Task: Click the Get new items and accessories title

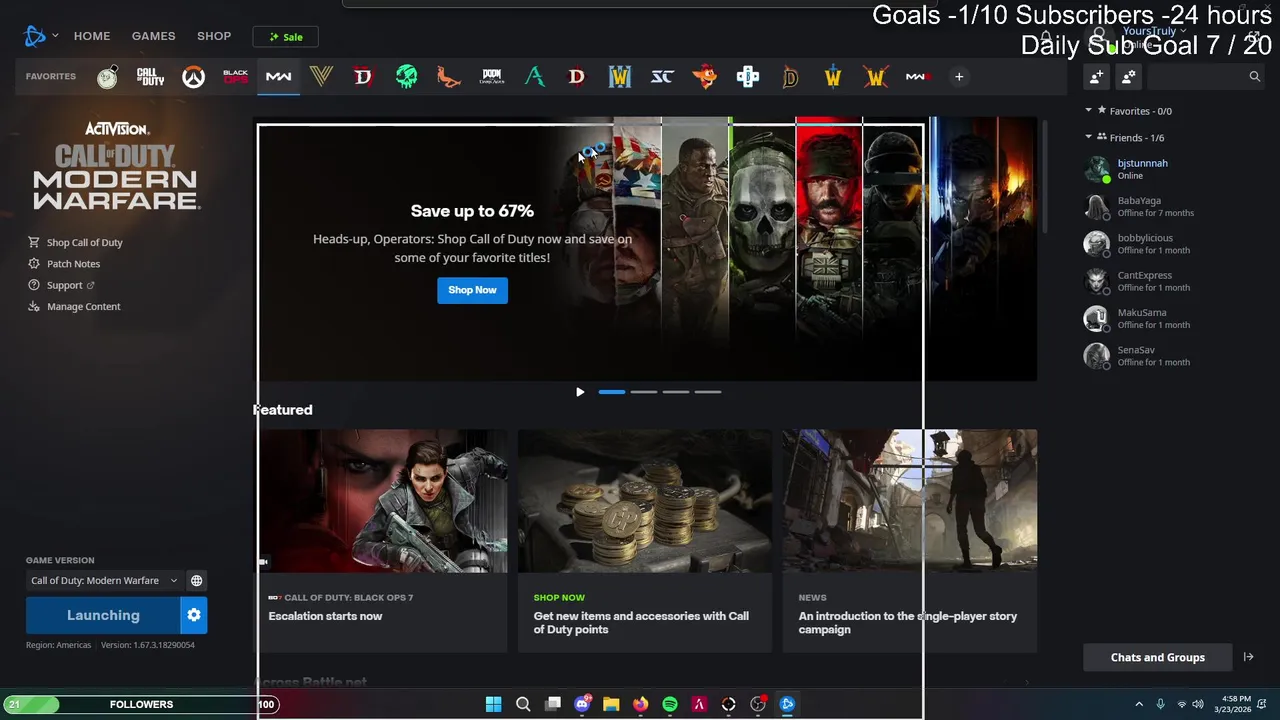Action: click(641, 623)
